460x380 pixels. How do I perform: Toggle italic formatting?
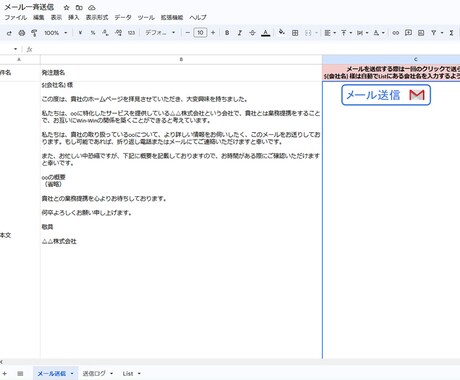240,33
